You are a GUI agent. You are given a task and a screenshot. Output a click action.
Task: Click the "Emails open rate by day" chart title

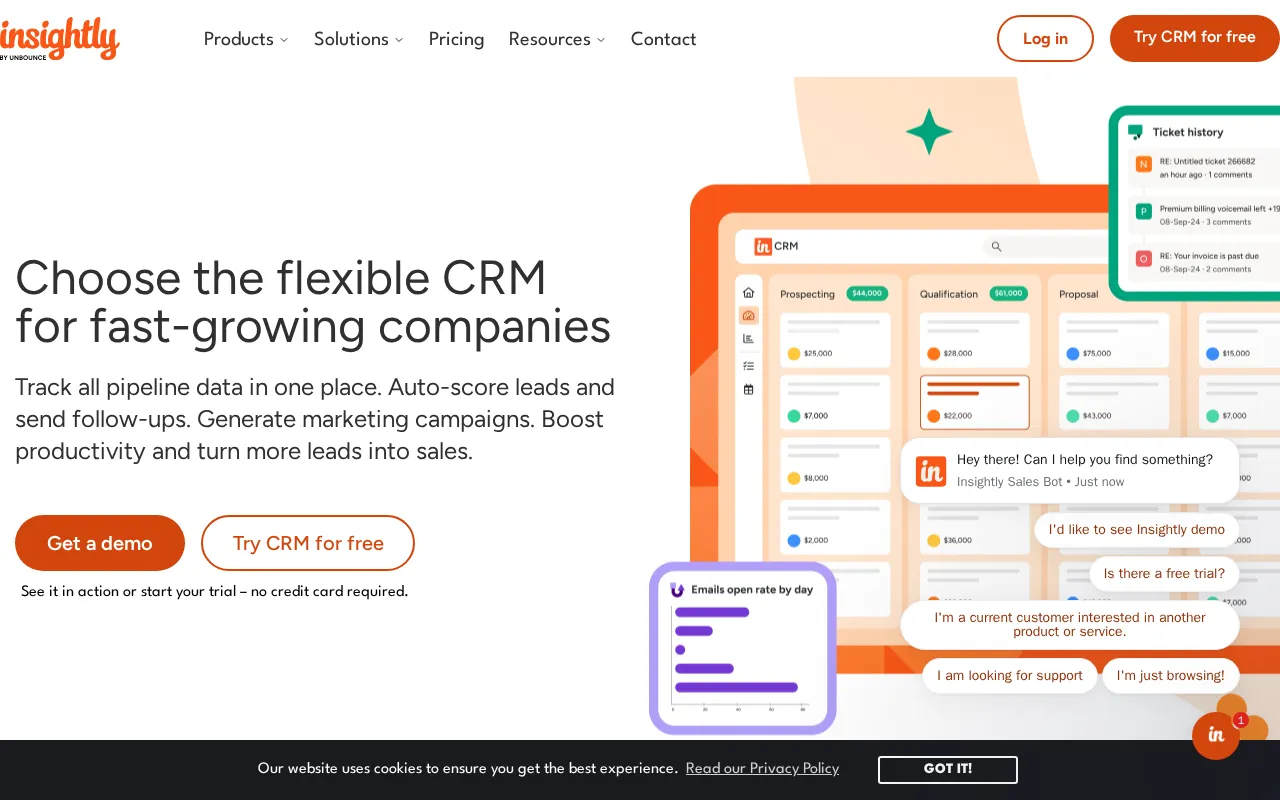point(752,590)
